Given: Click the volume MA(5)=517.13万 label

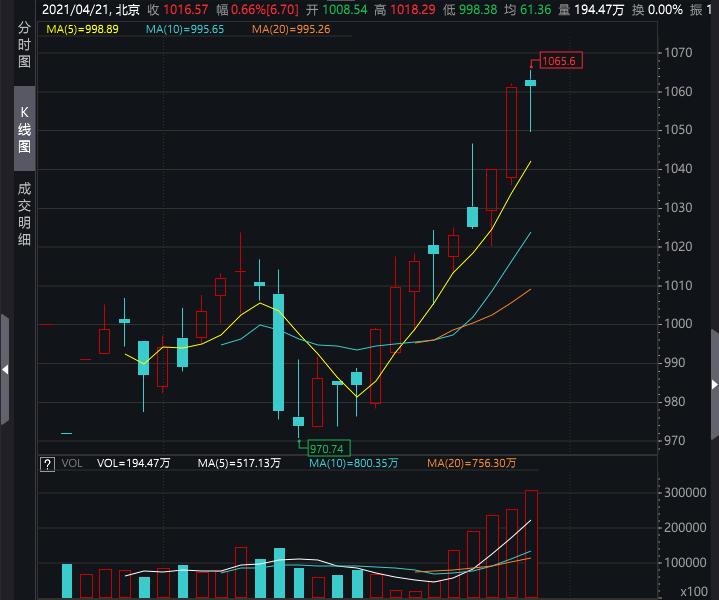Looking at the screenshot, I should (239, 463).
